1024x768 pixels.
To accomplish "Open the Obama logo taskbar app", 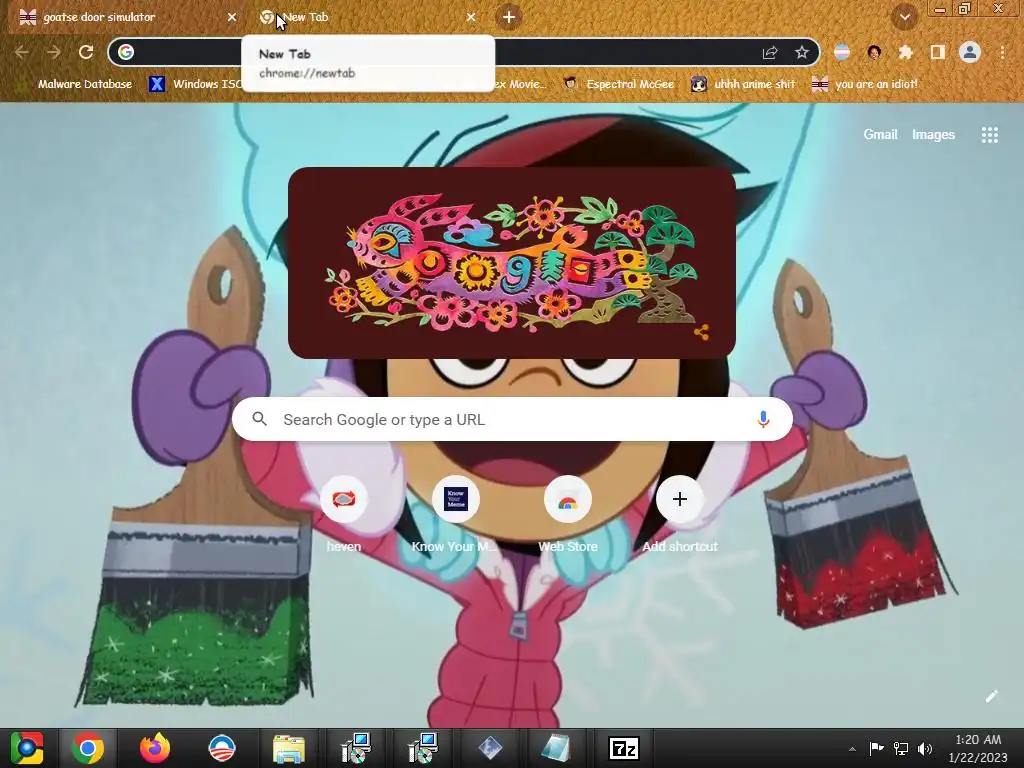I will click(221, 748).
